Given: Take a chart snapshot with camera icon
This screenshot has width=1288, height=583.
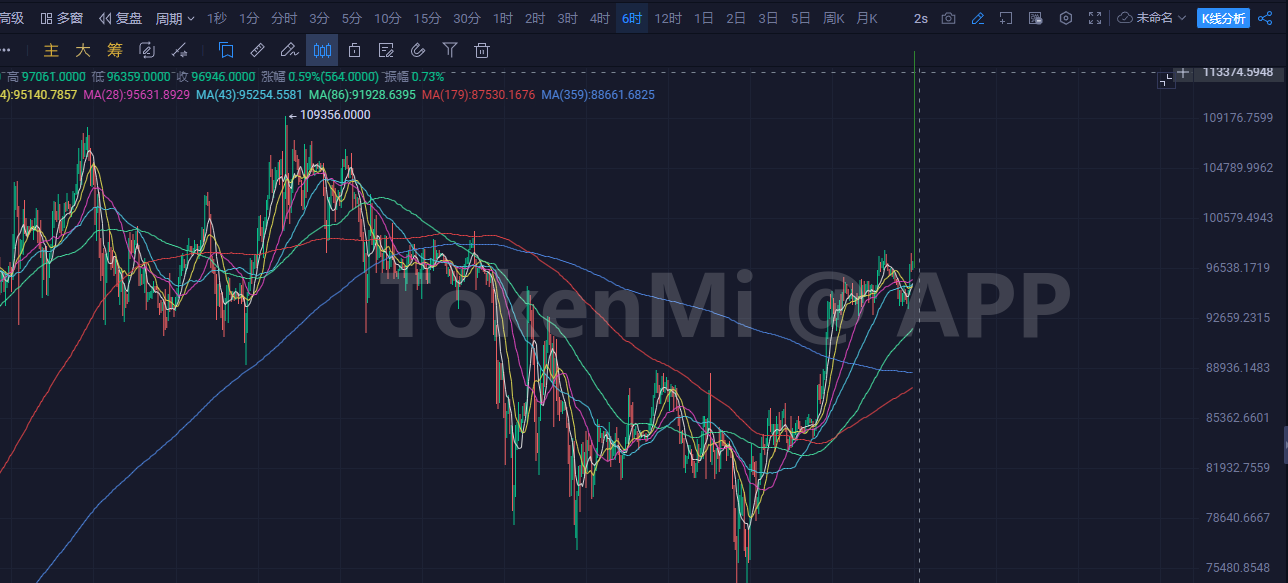Looking at the screenshot, I should point(948,18).
